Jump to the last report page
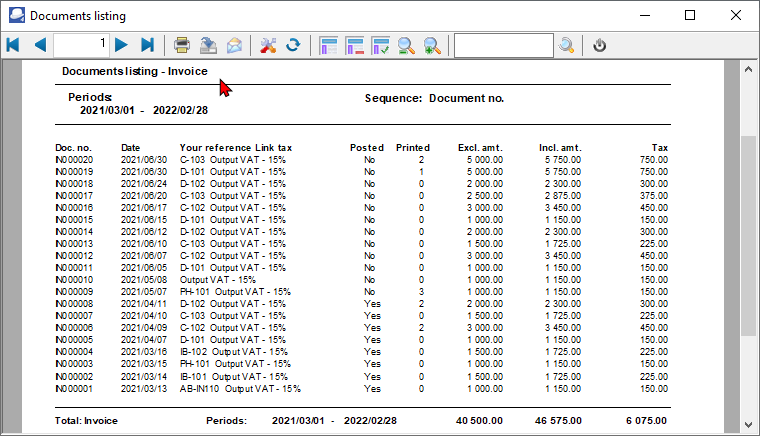Screen dimensions: 760x436 [147, 45]
